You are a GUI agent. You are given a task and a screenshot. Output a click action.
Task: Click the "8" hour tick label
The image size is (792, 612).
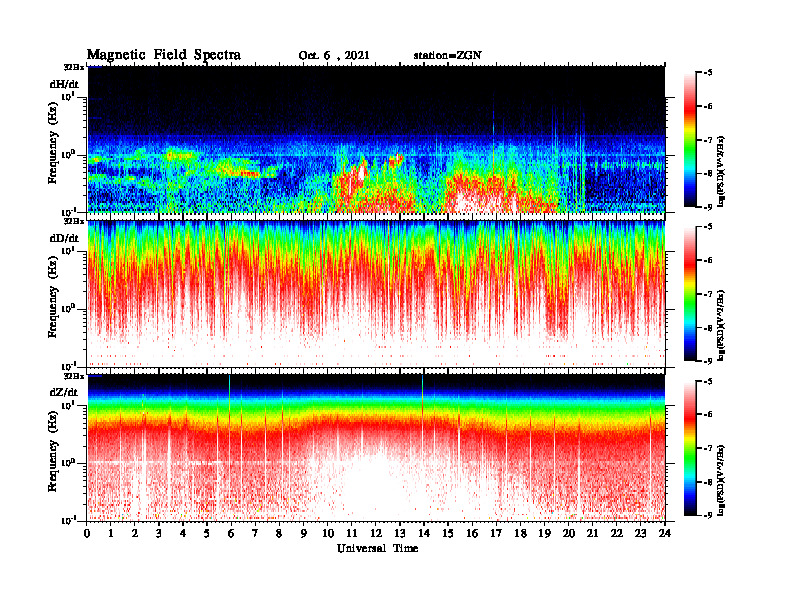point(279,533)
